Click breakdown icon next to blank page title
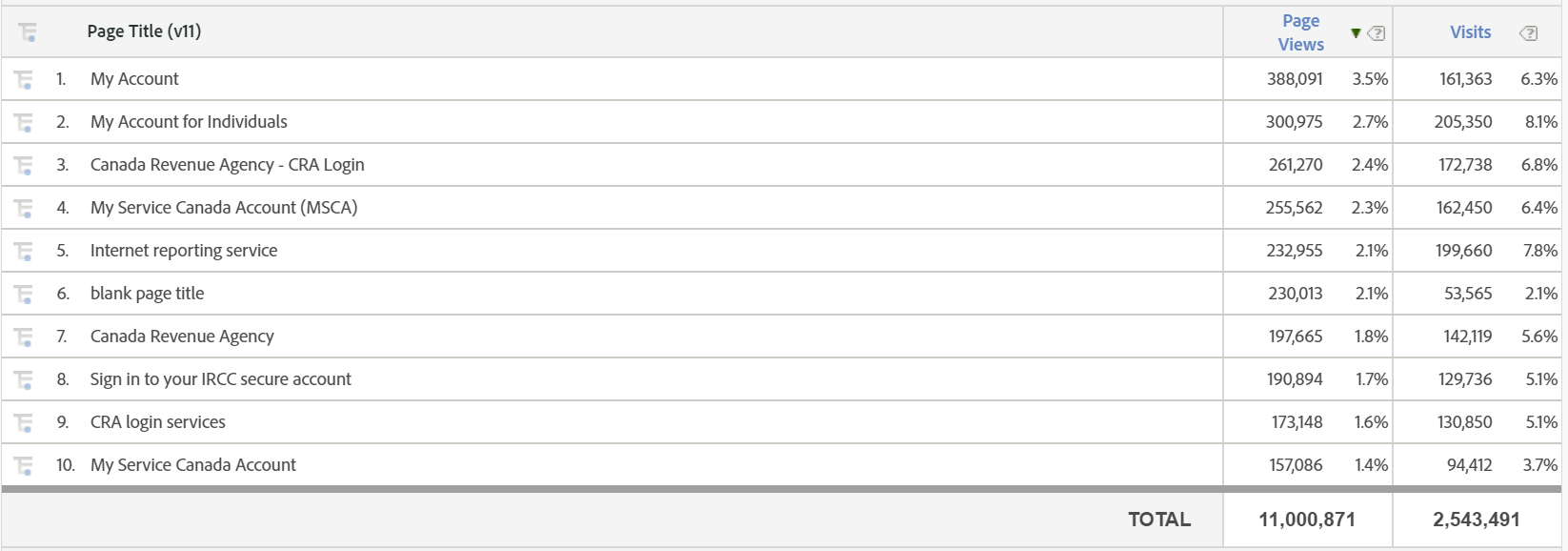1568x551 pixels. click(x=24, y=294)
